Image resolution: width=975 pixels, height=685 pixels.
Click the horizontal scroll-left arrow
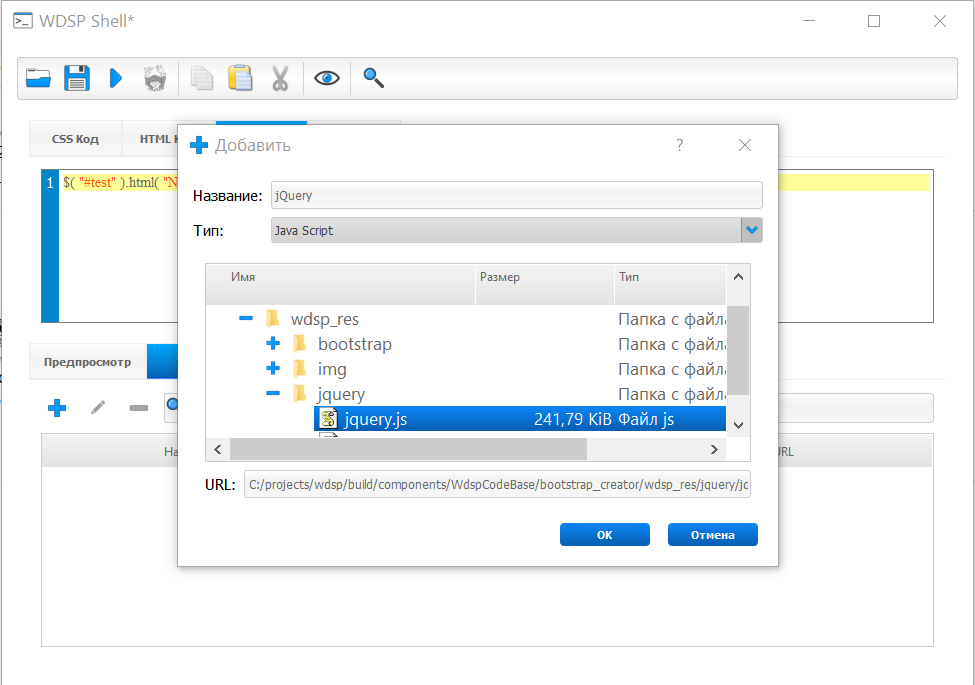[218, 449]
